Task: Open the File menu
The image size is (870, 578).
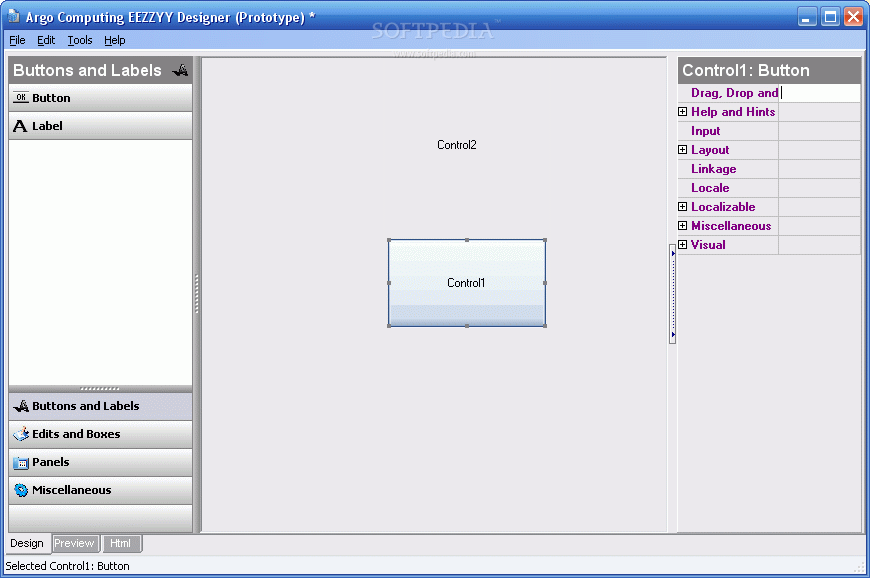Action: click(17, 40)
